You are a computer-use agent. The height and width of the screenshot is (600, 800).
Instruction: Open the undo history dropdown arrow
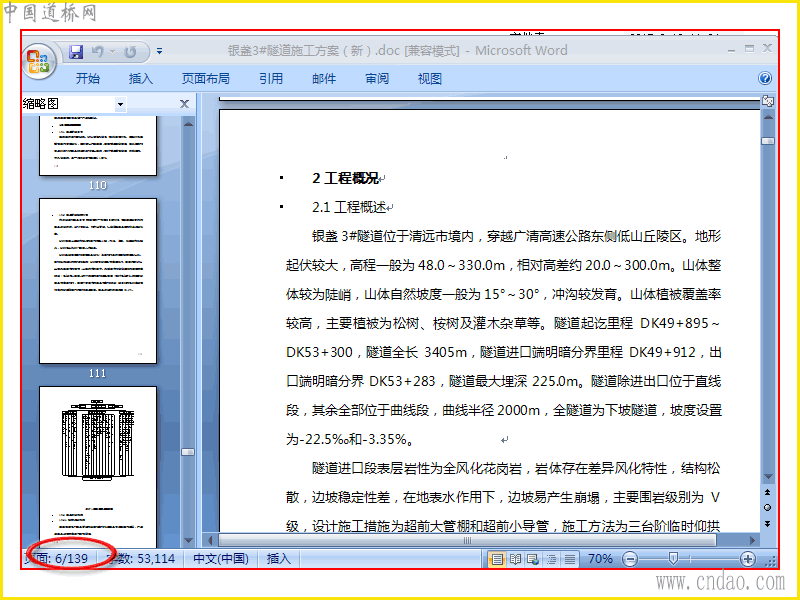point(113,52)
